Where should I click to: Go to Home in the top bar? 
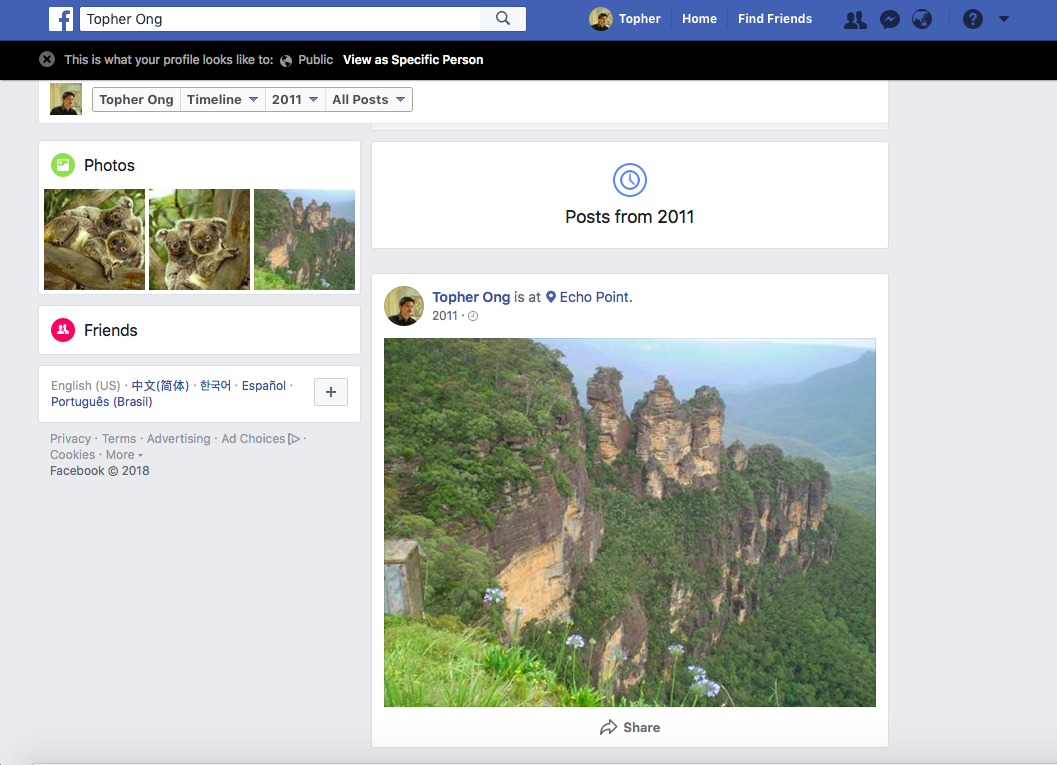coord(699,19)
